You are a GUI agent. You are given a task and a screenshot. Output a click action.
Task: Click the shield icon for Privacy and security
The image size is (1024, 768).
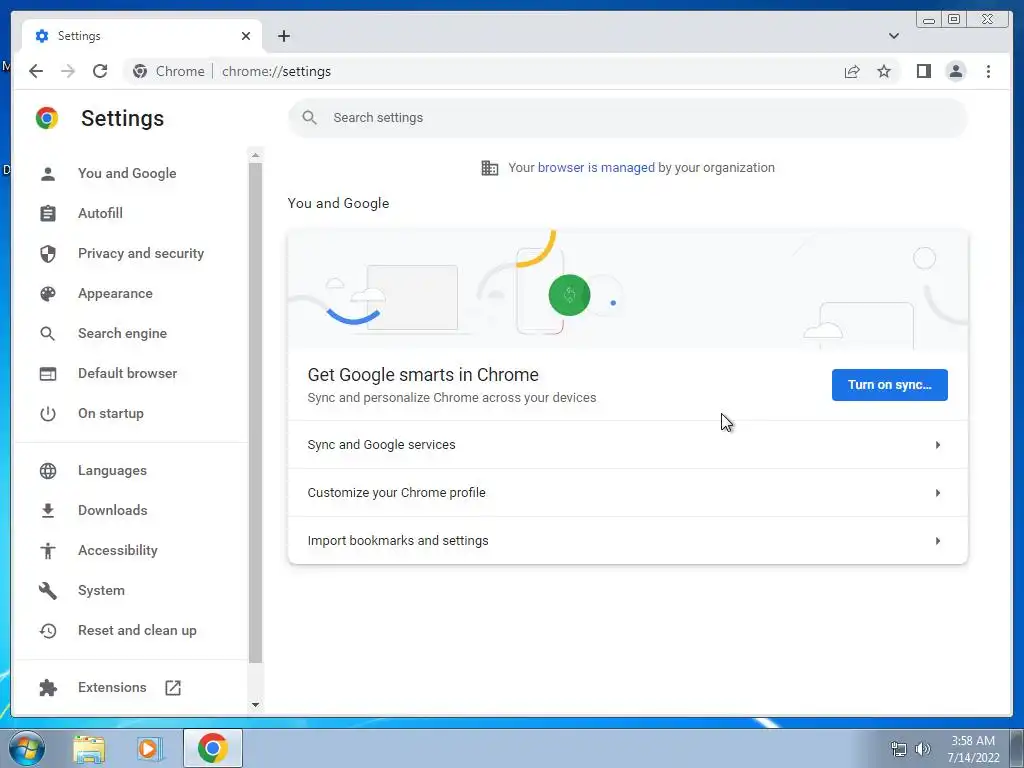[x=48, y=253]
